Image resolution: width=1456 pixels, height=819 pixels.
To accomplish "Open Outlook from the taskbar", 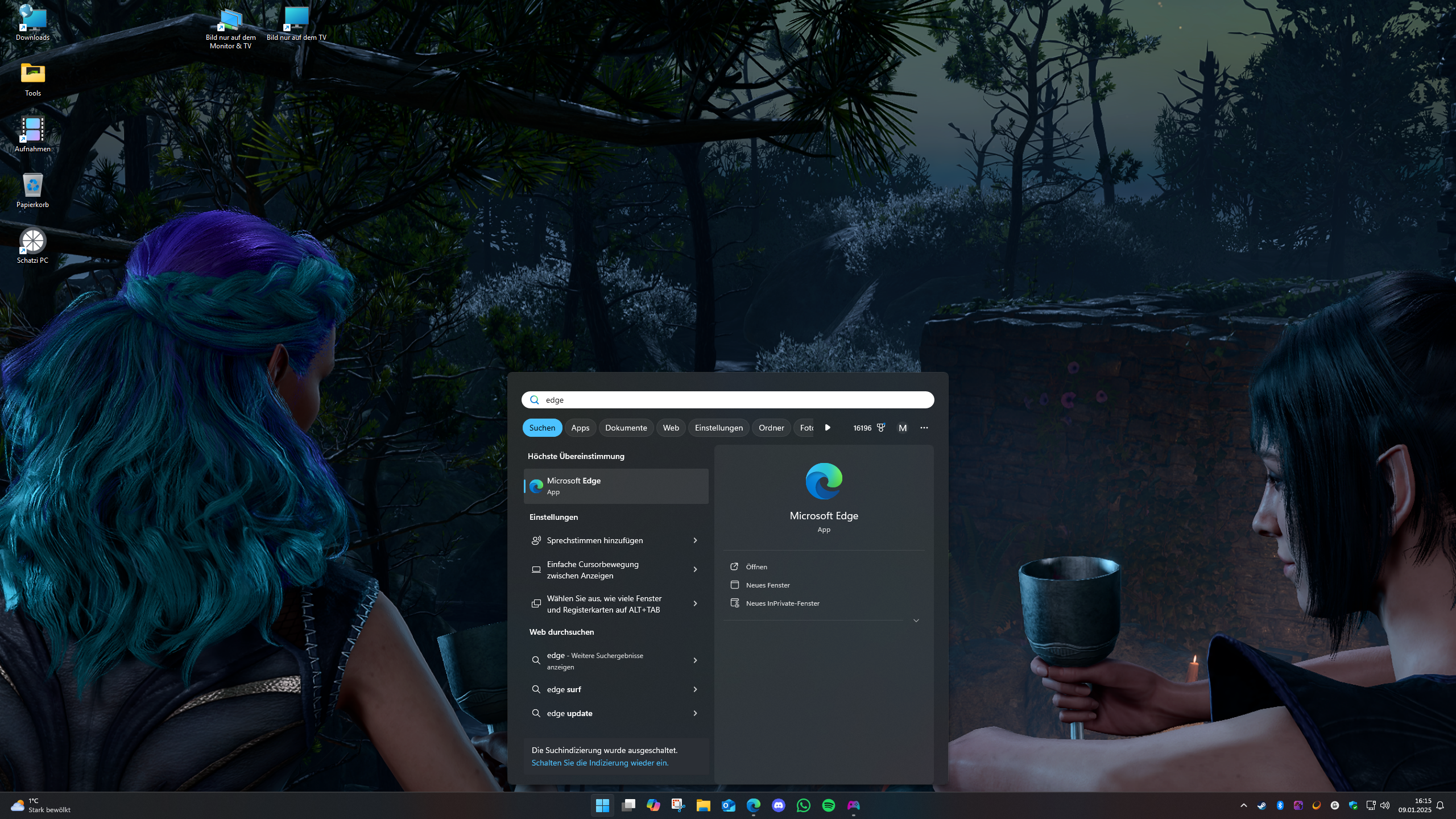I will 729,805.
